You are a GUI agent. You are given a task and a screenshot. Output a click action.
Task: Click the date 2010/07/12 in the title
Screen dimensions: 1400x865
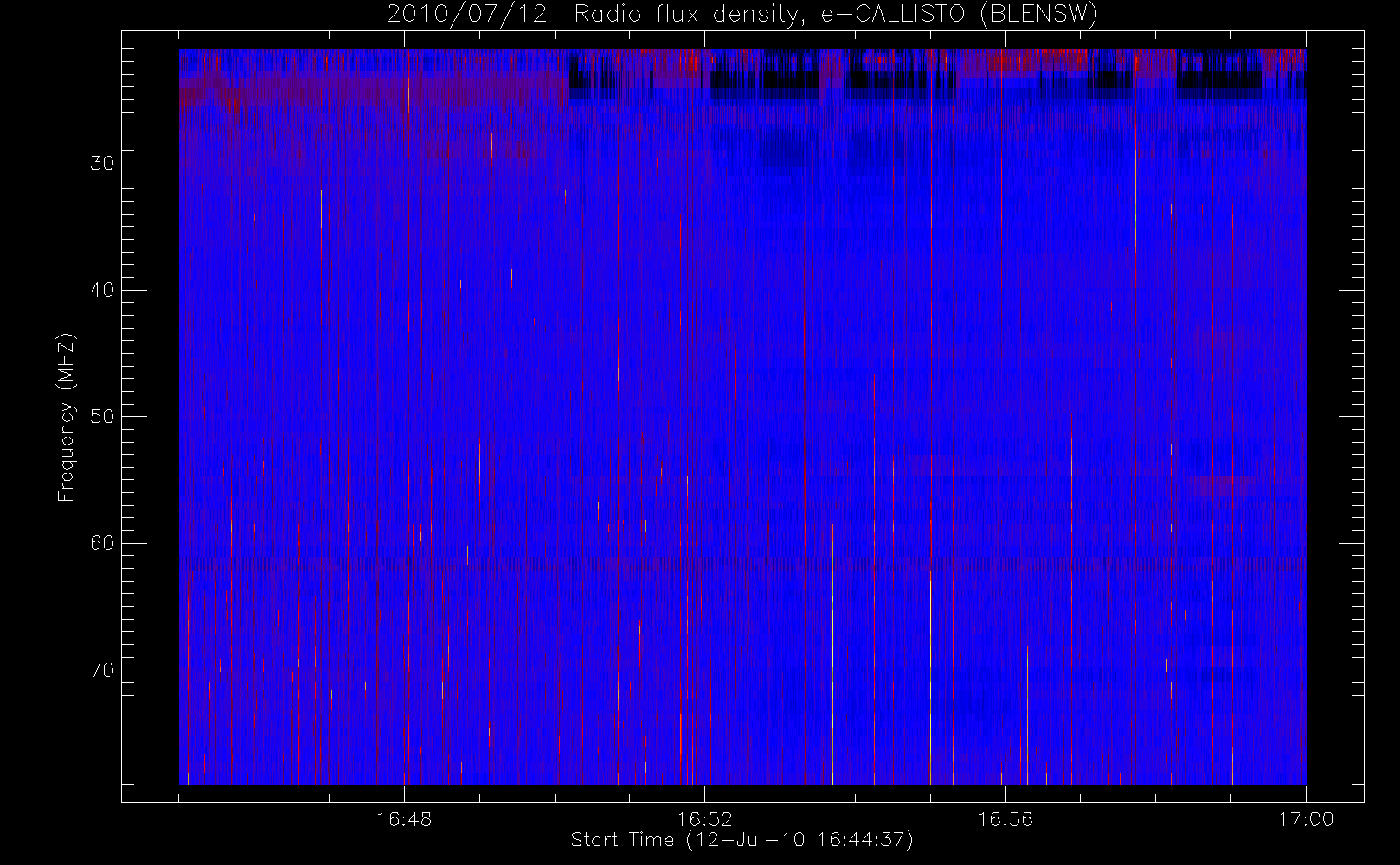coord(467,15)
